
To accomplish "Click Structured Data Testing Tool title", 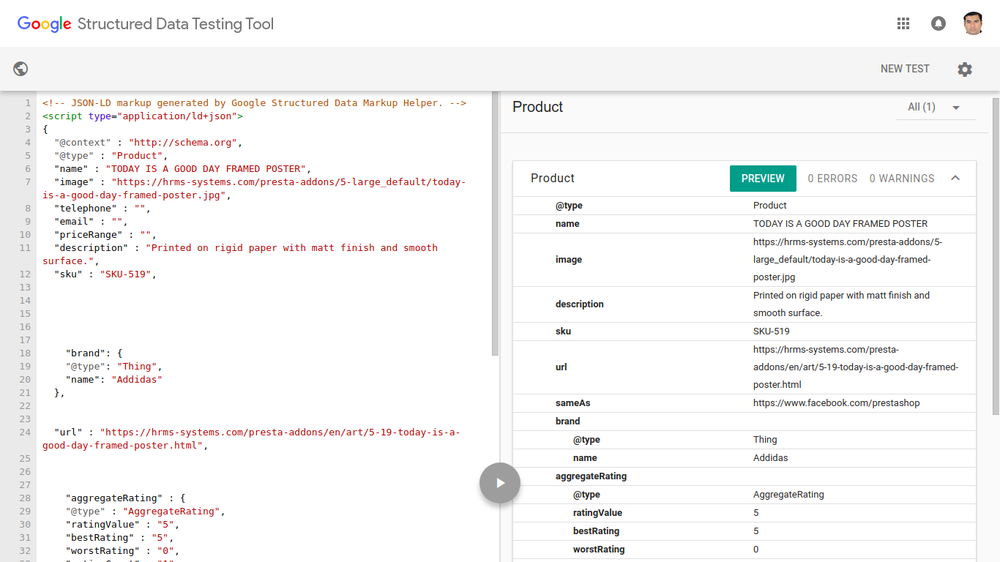I will (x=175, y=24).
